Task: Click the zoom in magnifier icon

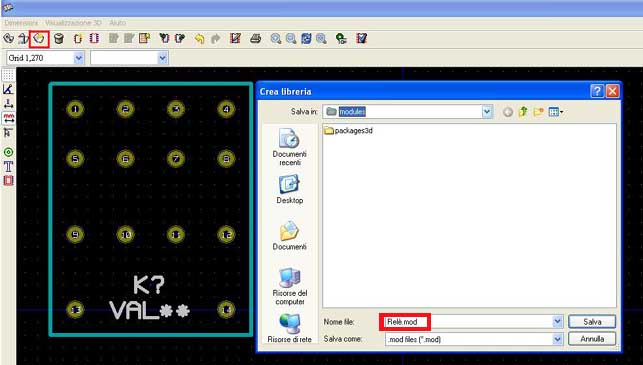Action: click(276, 39)
